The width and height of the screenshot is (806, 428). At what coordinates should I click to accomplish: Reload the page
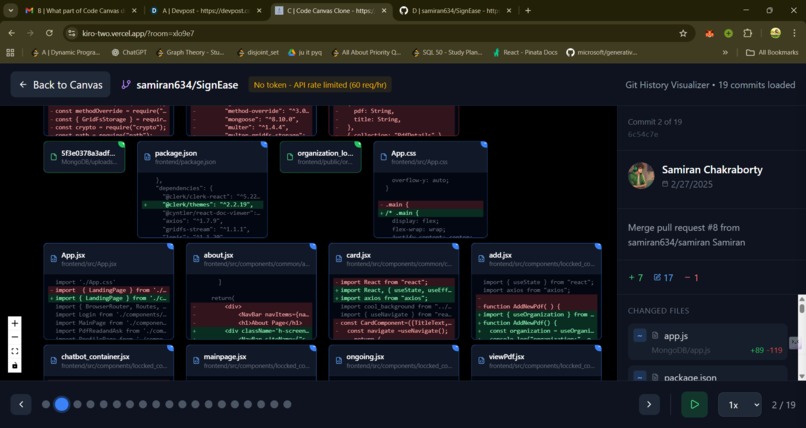pos(49,33)
